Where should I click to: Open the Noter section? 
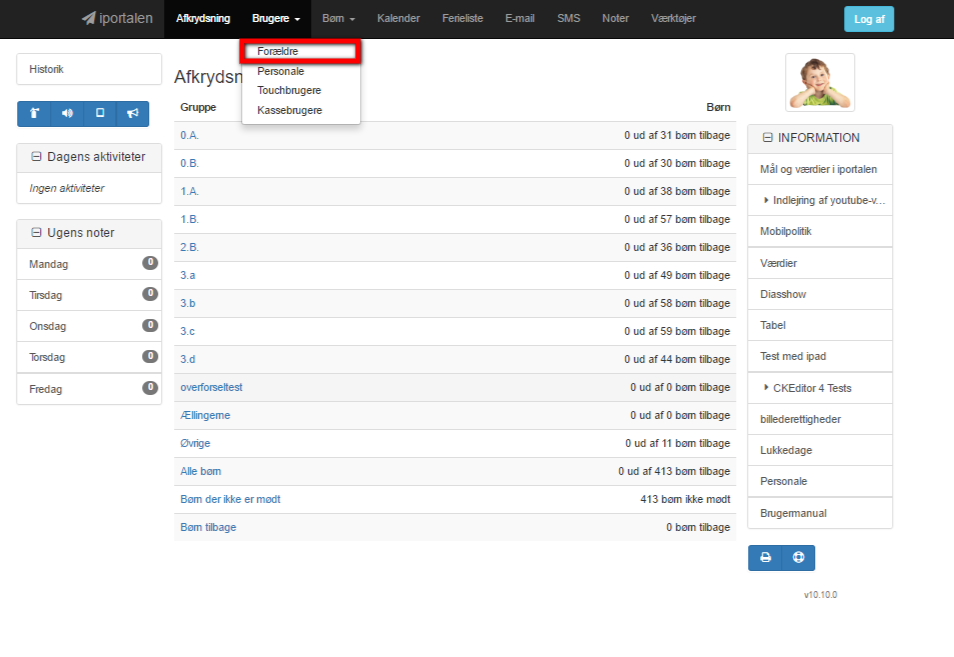(616, 19)
